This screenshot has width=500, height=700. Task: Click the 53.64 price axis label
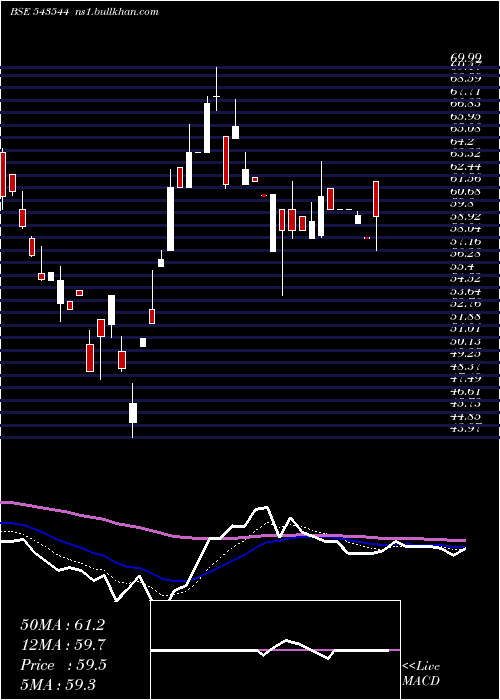tap(466, 292)
